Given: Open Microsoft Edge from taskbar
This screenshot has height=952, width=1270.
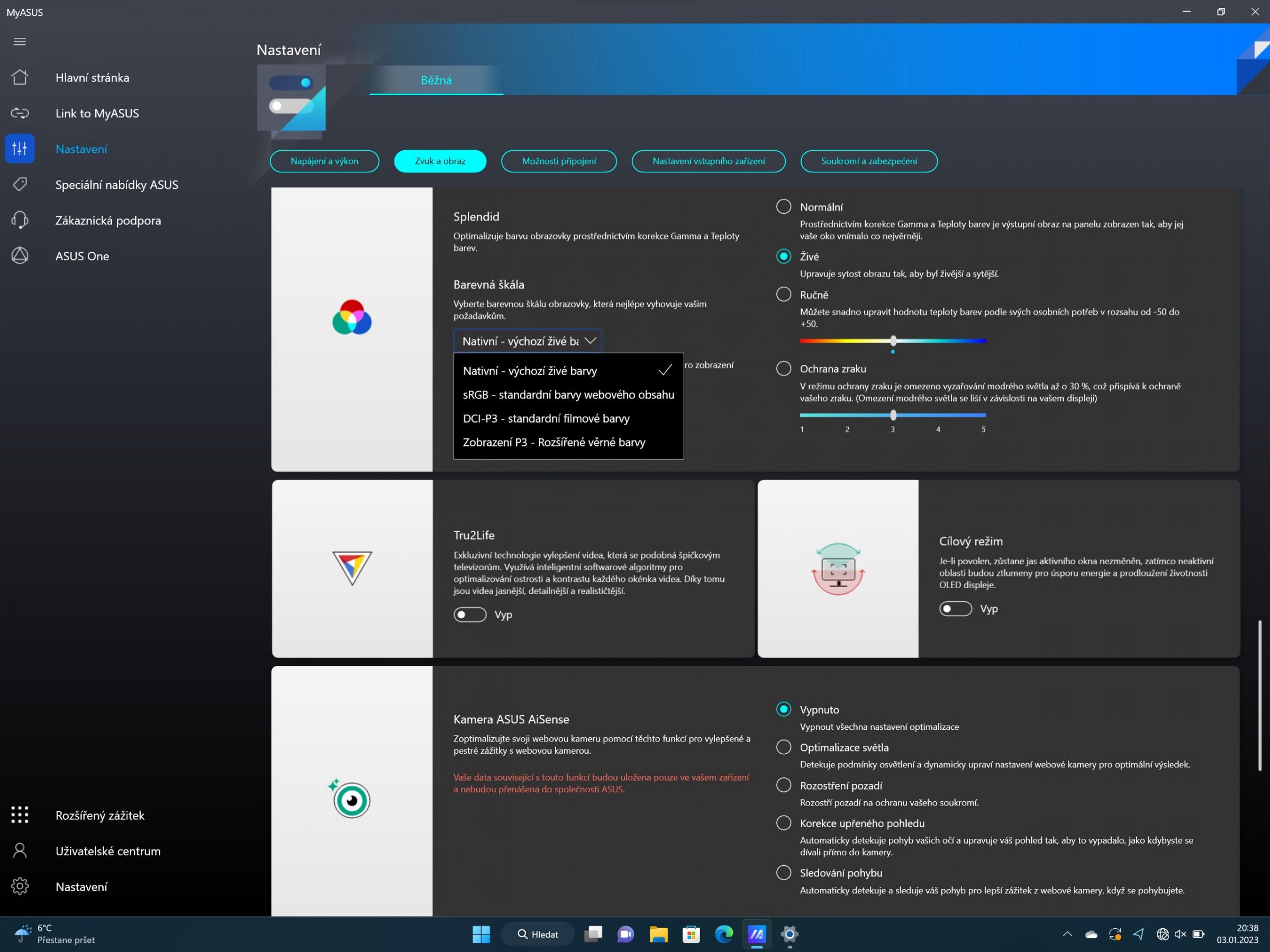Looking at the screenshot, I should tap(723, 934).
